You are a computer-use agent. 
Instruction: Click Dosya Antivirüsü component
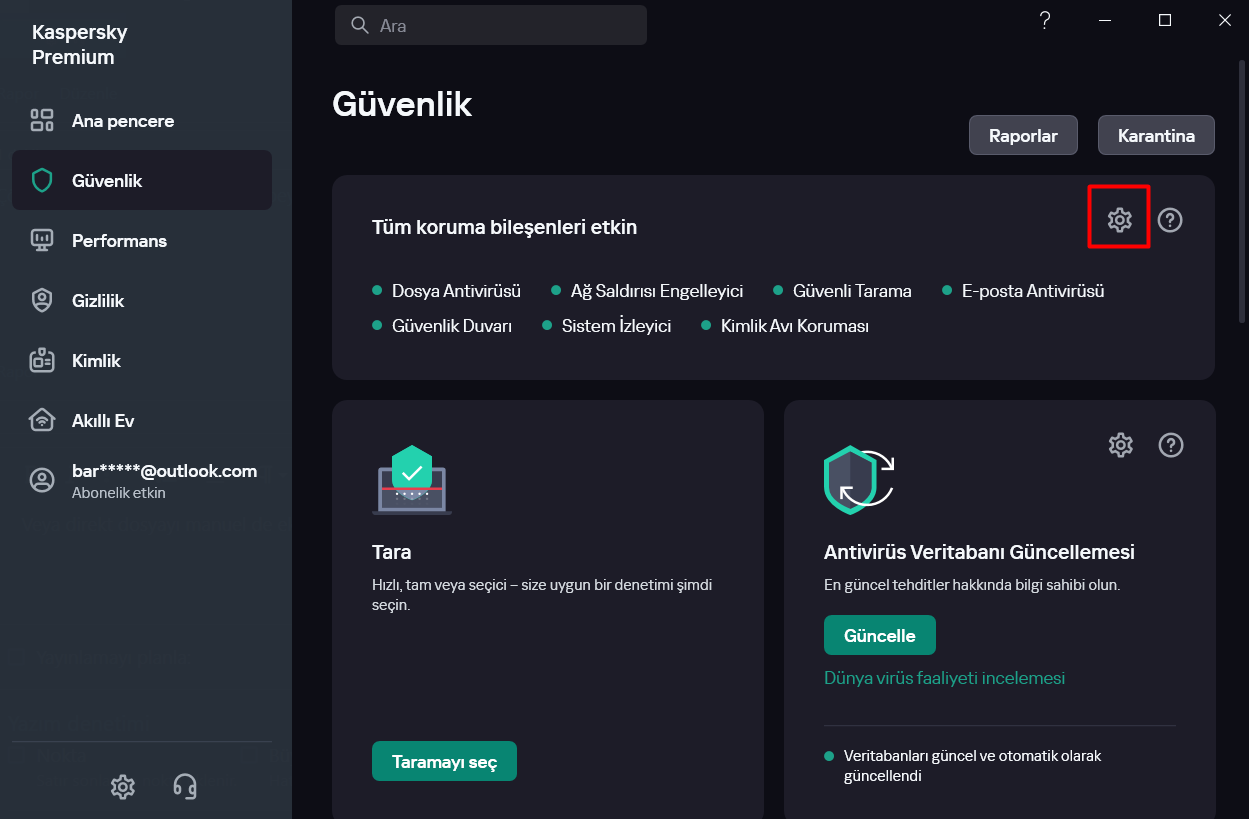click(446, 291)
